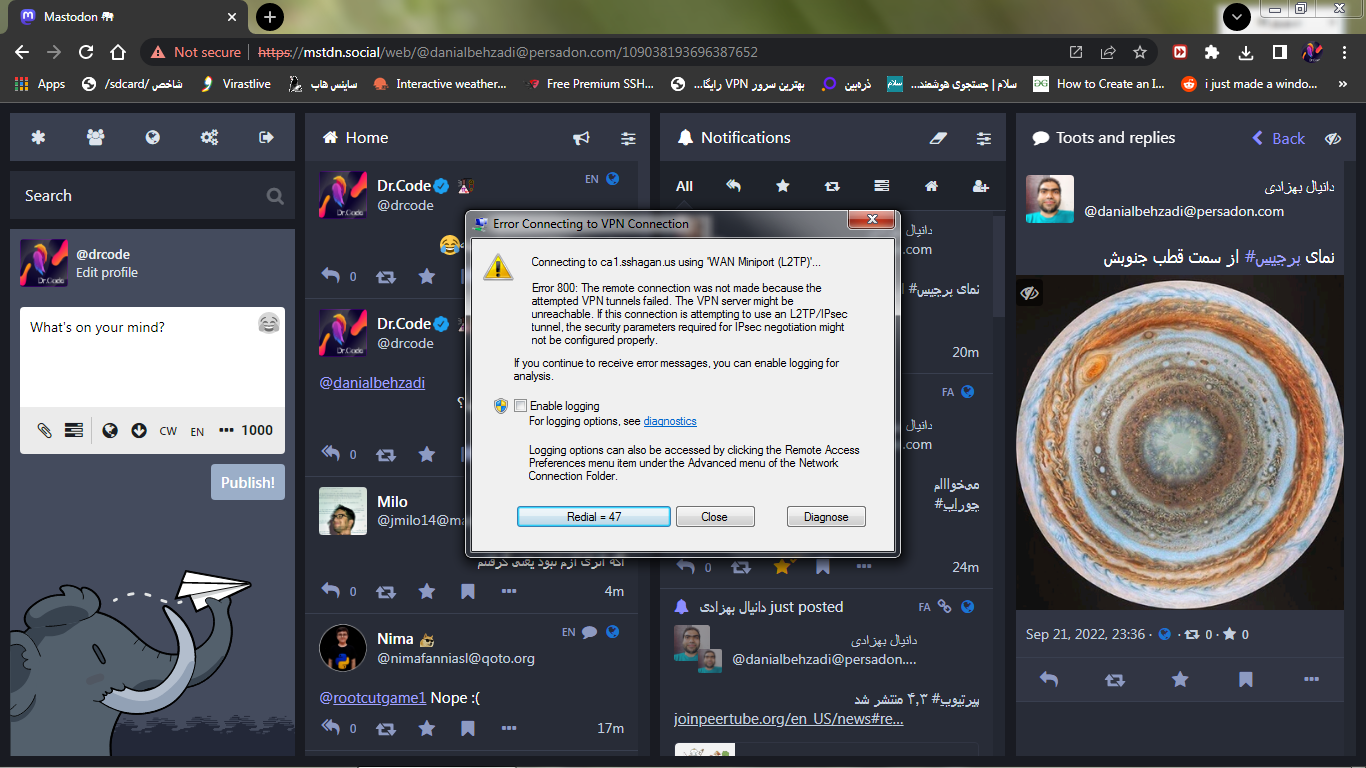
Task: Click the Mentions reply-arrow notifications filter tab
Action: (x=733, y=186)
